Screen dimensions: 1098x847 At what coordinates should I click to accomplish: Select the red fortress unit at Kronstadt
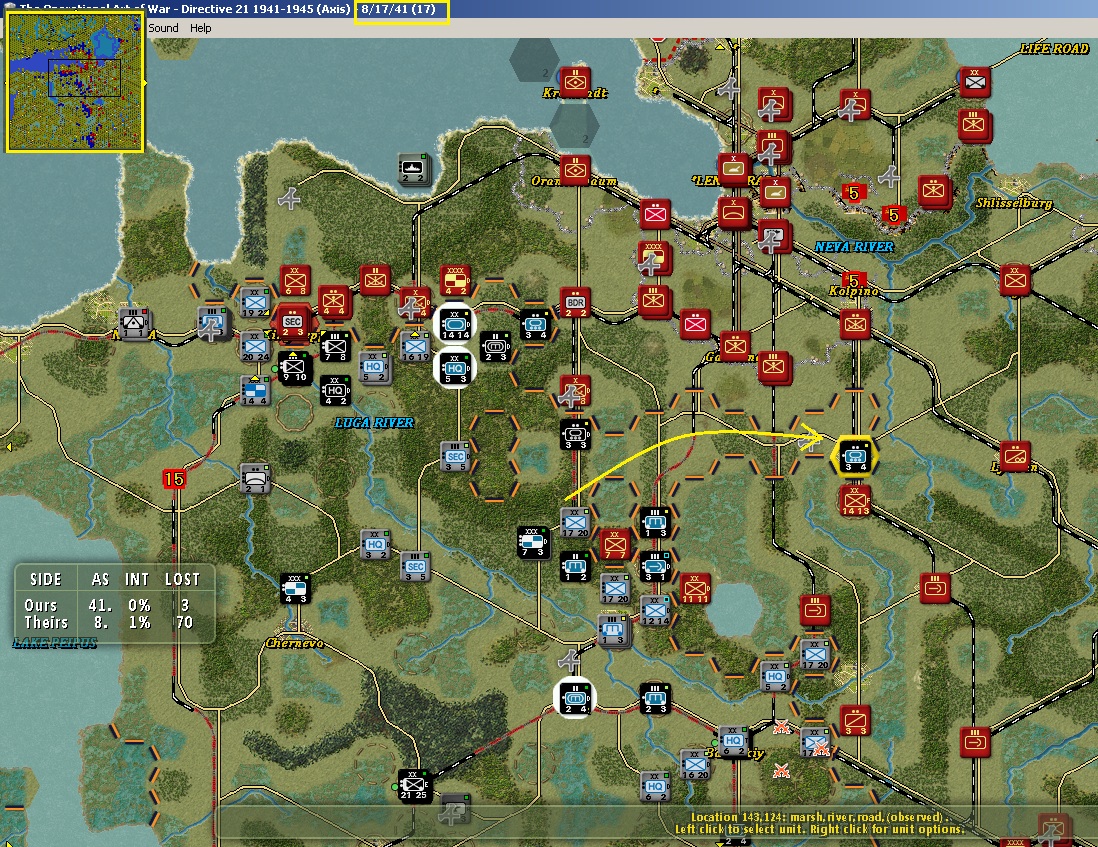tap(575, 83)
